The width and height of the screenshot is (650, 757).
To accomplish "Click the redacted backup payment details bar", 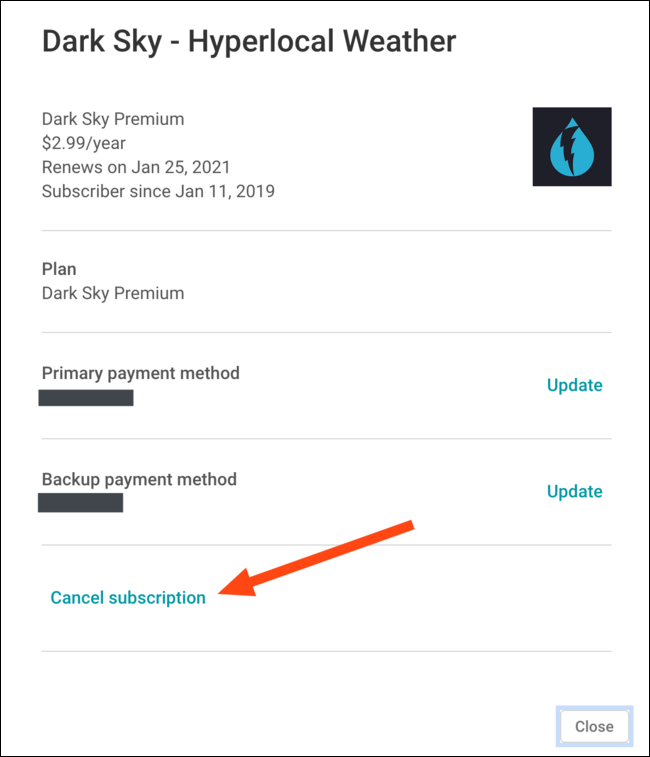I will tap(81, 503).
